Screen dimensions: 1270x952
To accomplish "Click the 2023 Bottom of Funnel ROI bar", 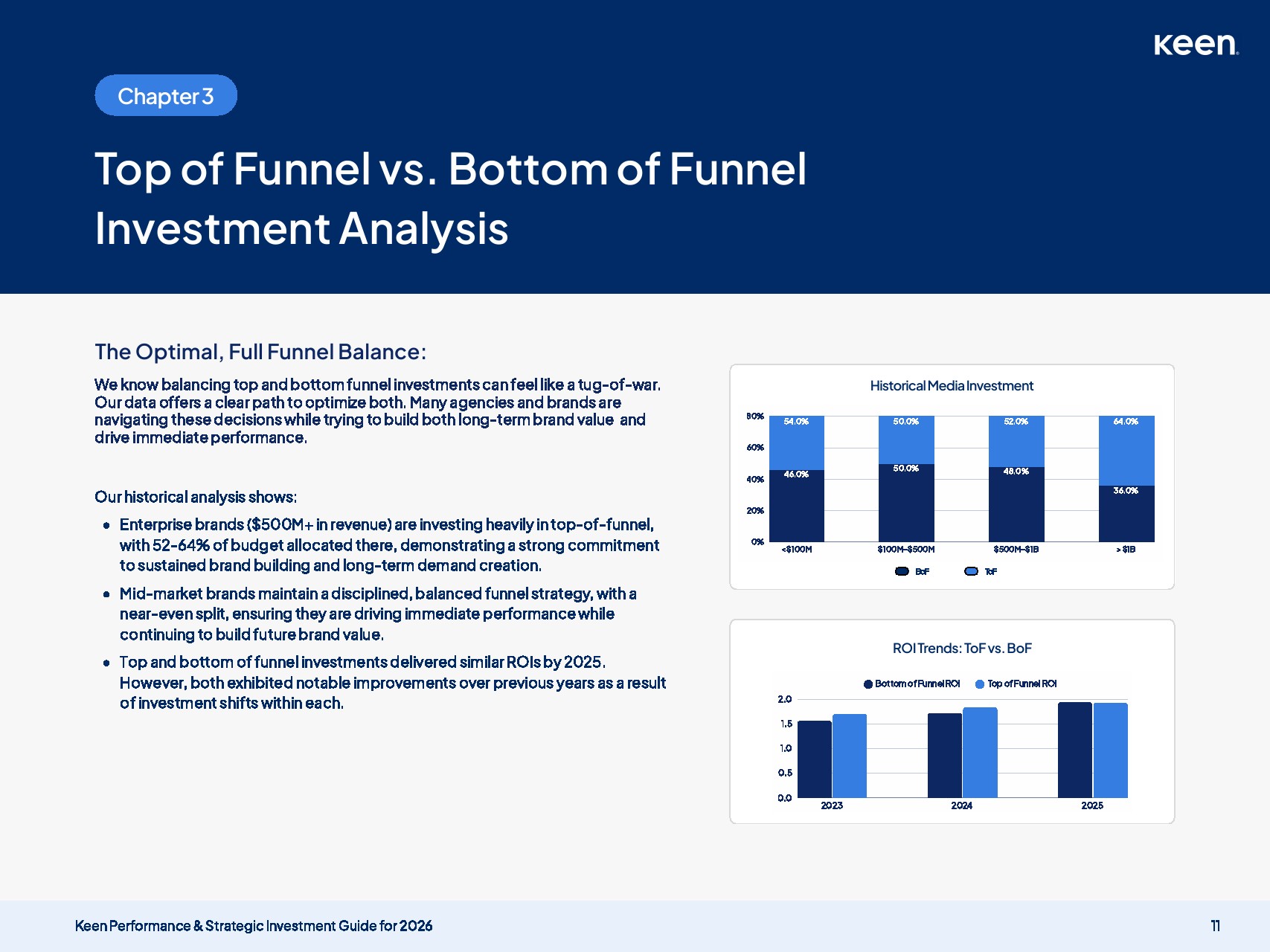I will 814,759.
